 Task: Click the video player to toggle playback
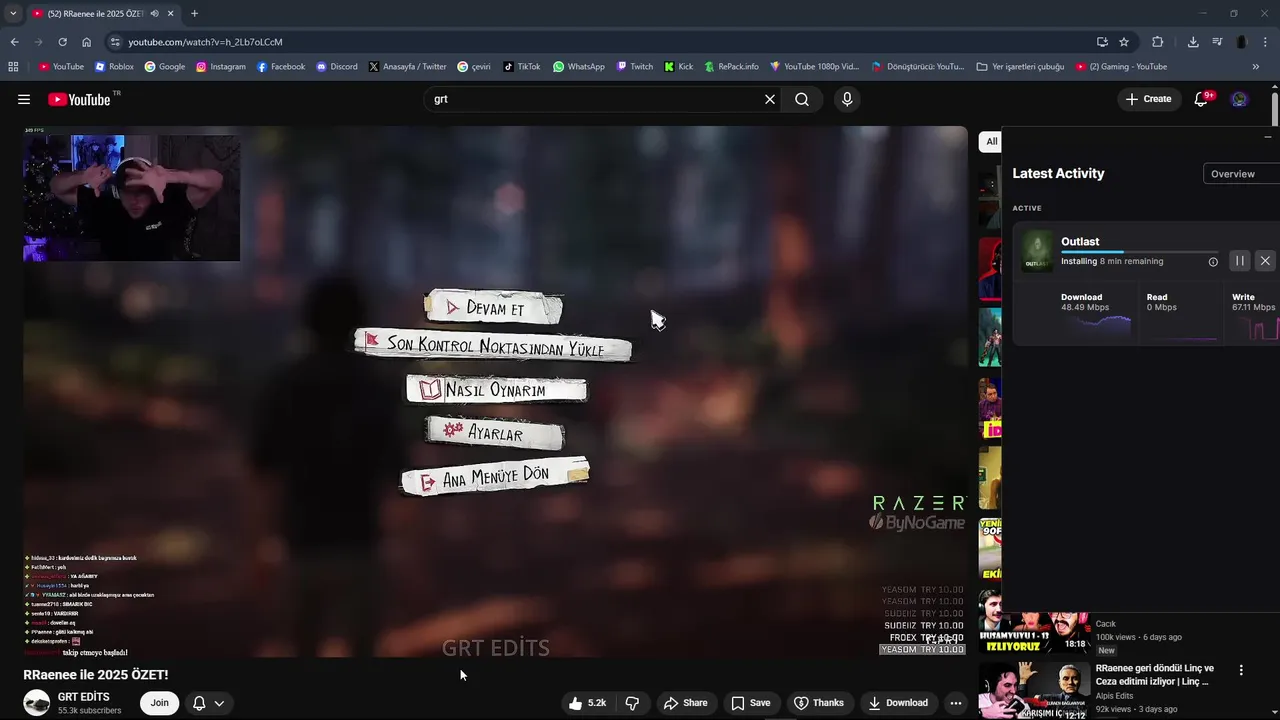click(x=495, y=391)
